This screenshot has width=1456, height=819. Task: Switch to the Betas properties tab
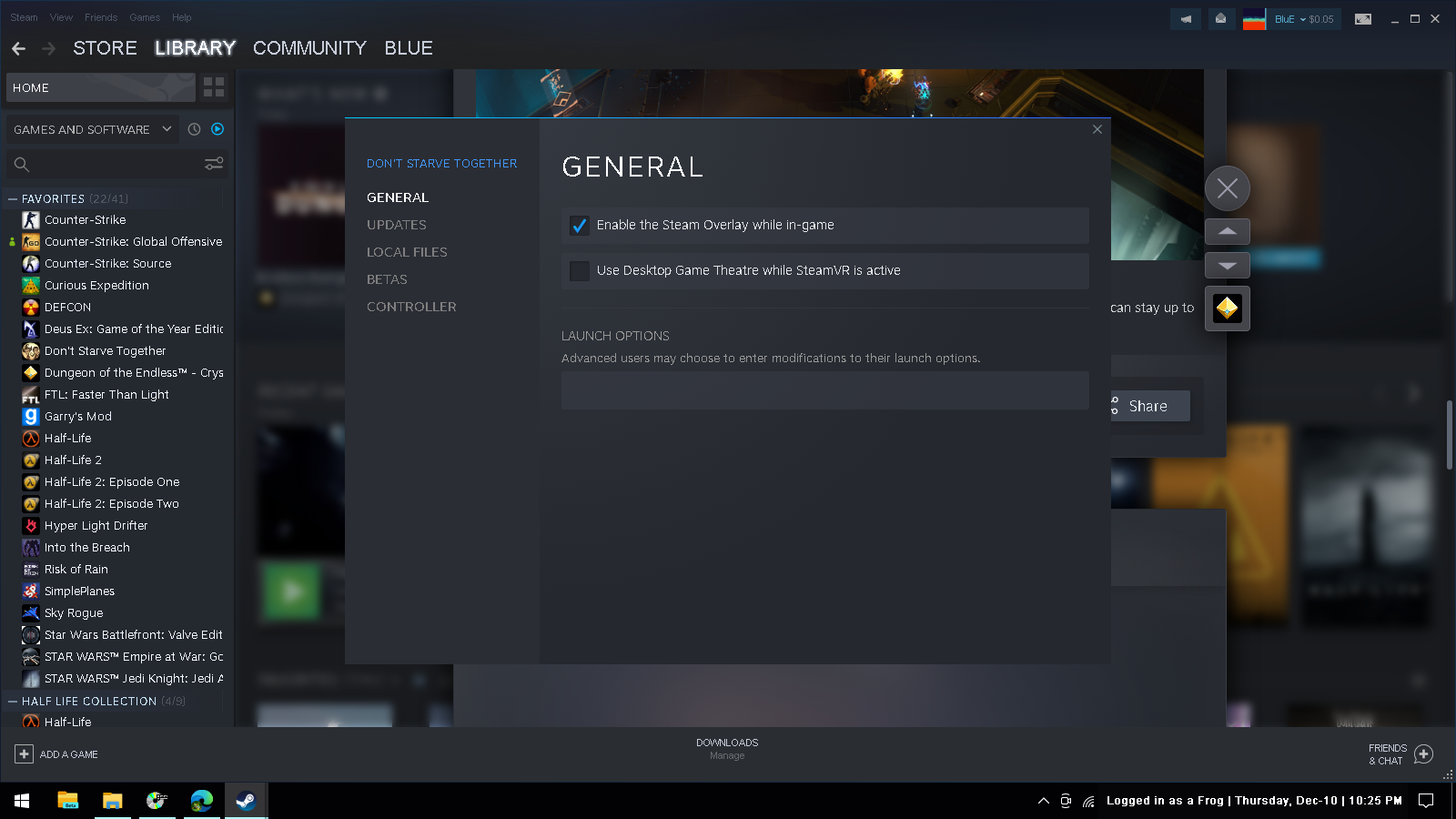pos(387,279)
